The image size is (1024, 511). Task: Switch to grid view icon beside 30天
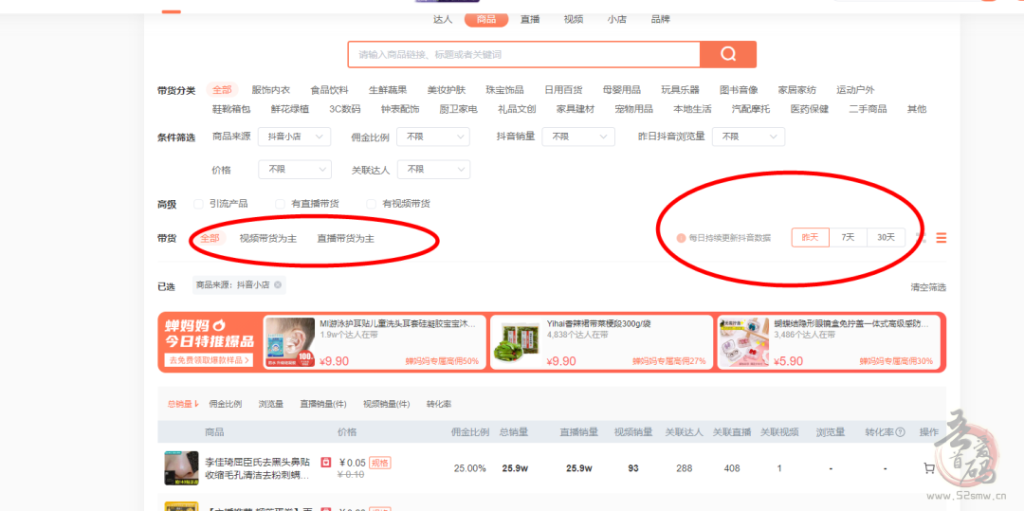point(921,238)
